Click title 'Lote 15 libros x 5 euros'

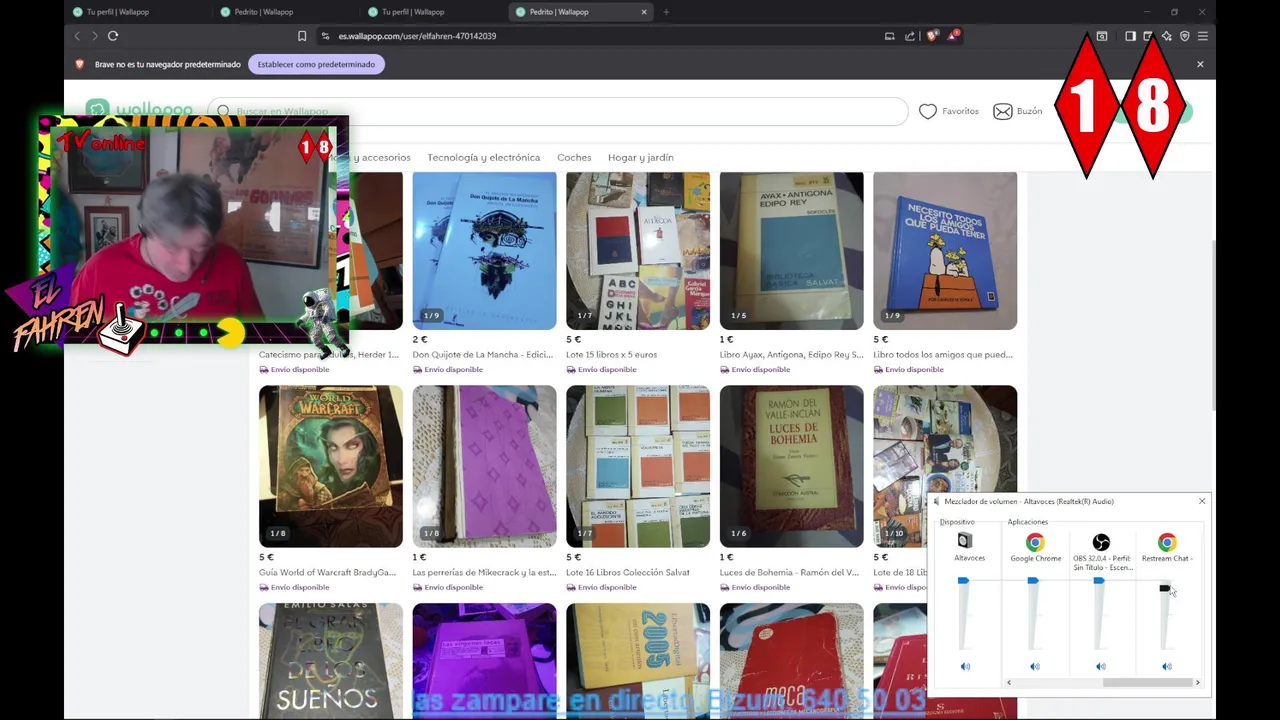(x=611, y=354)
